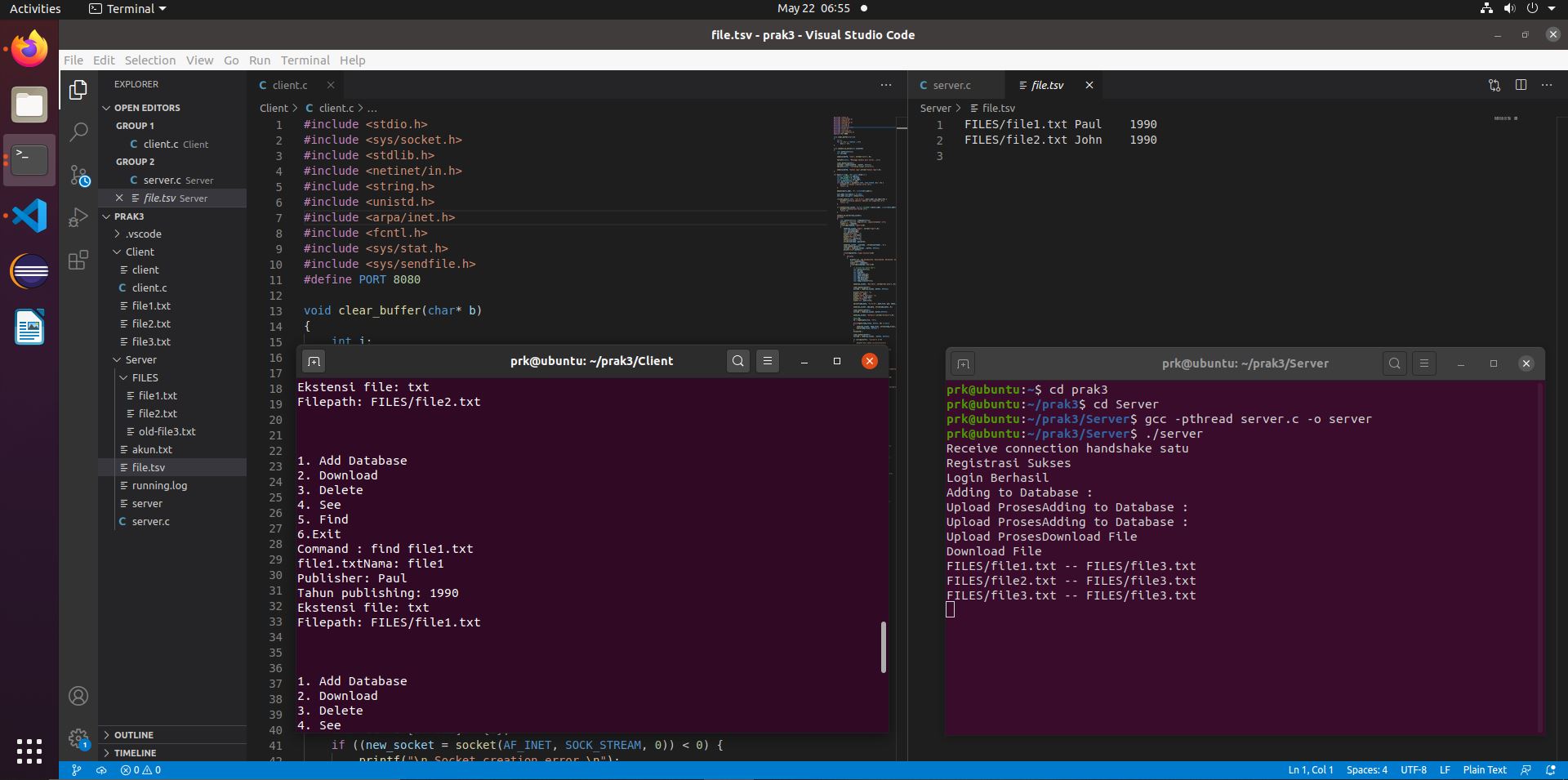The height and width of the screenshot is (780, 1568).
Task: Open the Files app from the dock
Action: (x=29, y=105)
